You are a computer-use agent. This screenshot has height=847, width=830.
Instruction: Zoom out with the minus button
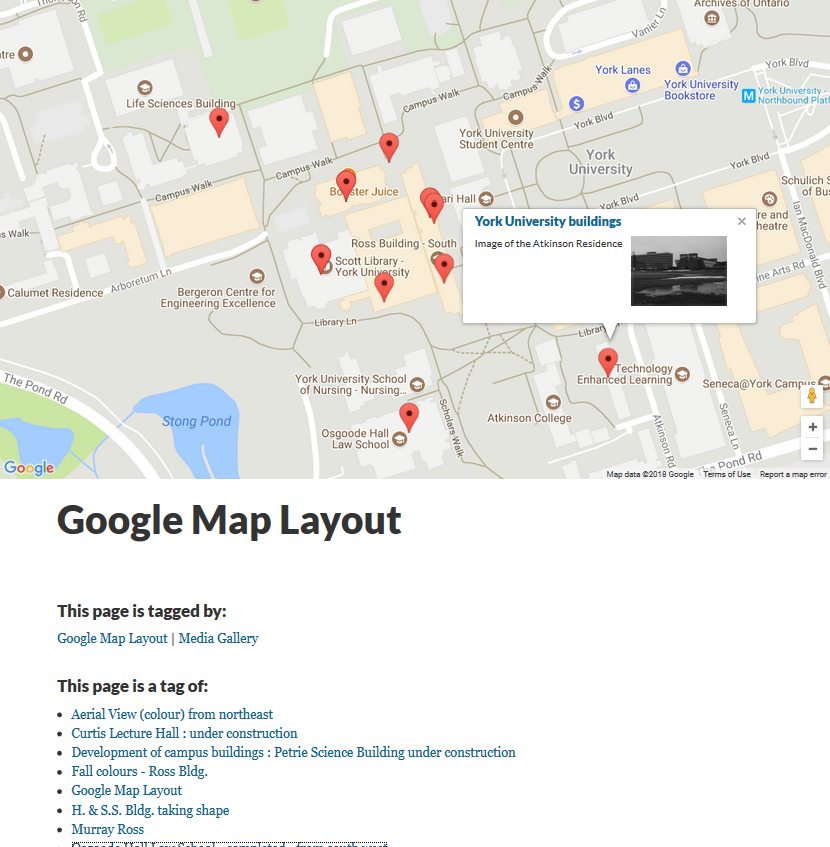(812, 449)
